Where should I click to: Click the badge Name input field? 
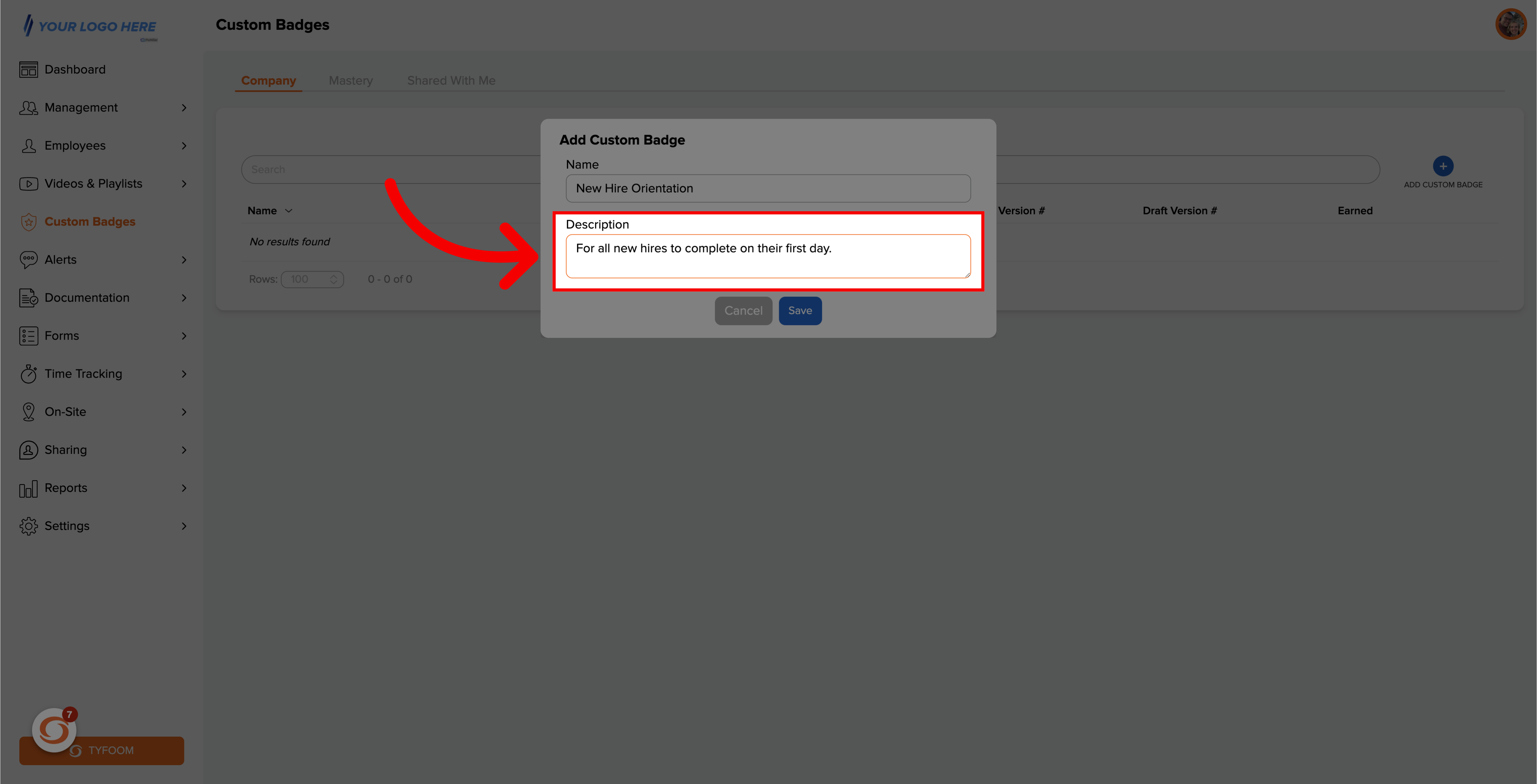768,188
